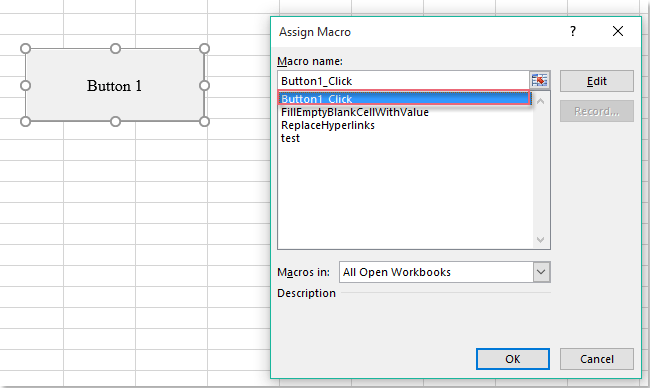Confirm with the OK button
650x388 pixels.
tap(513, 359)
